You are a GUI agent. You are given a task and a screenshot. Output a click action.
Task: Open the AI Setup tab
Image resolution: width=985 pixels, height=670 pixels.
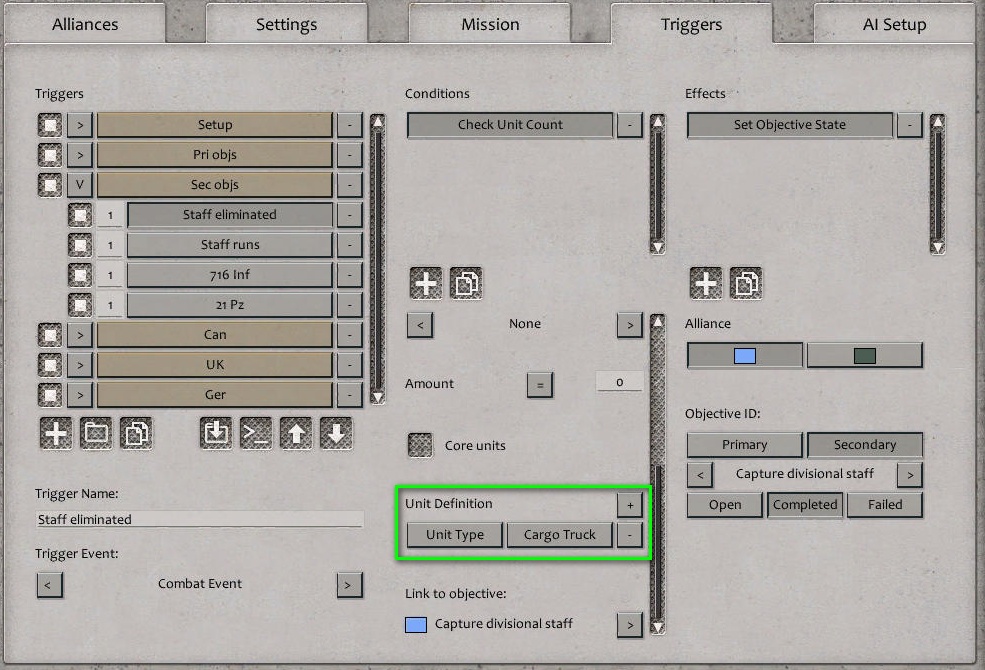895,24
